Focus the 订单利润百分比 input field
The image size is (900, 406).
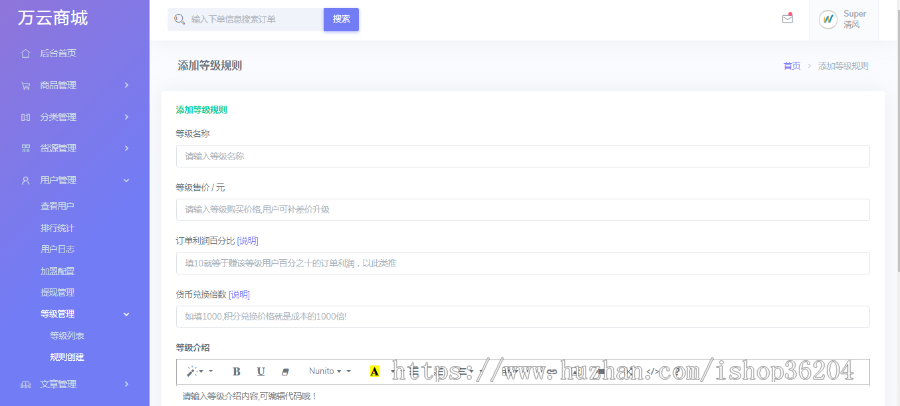point(522,263)
